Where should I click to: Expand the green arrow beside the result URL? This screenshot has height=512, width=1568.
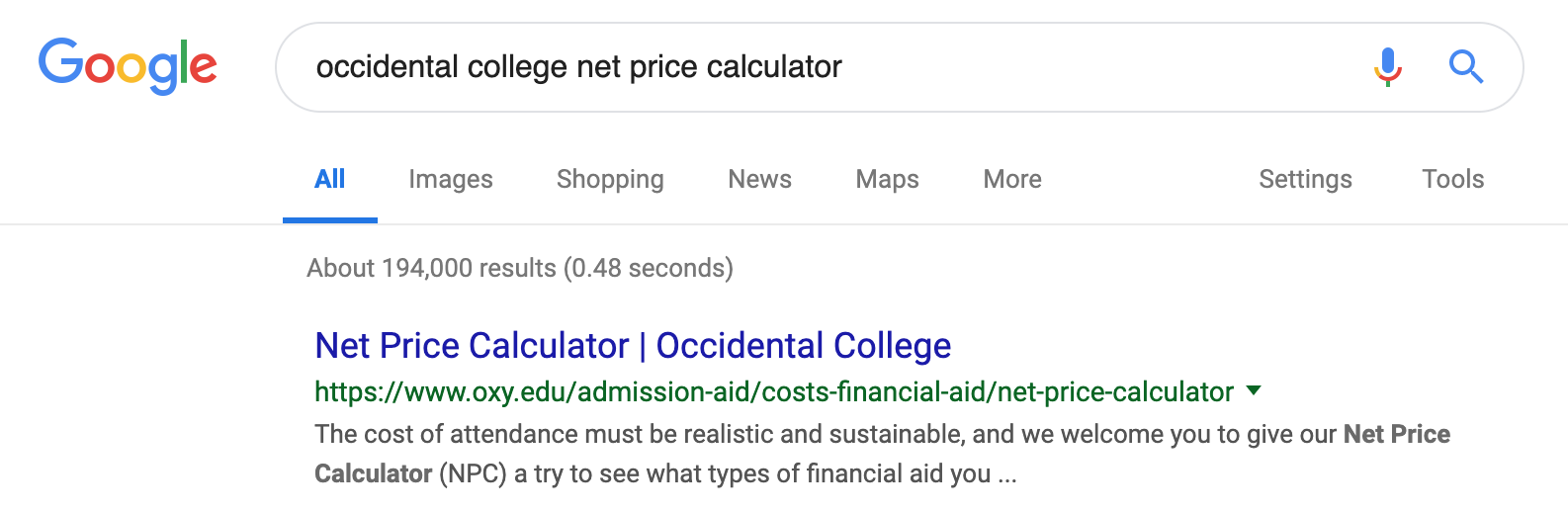(x=1254, y=390)
